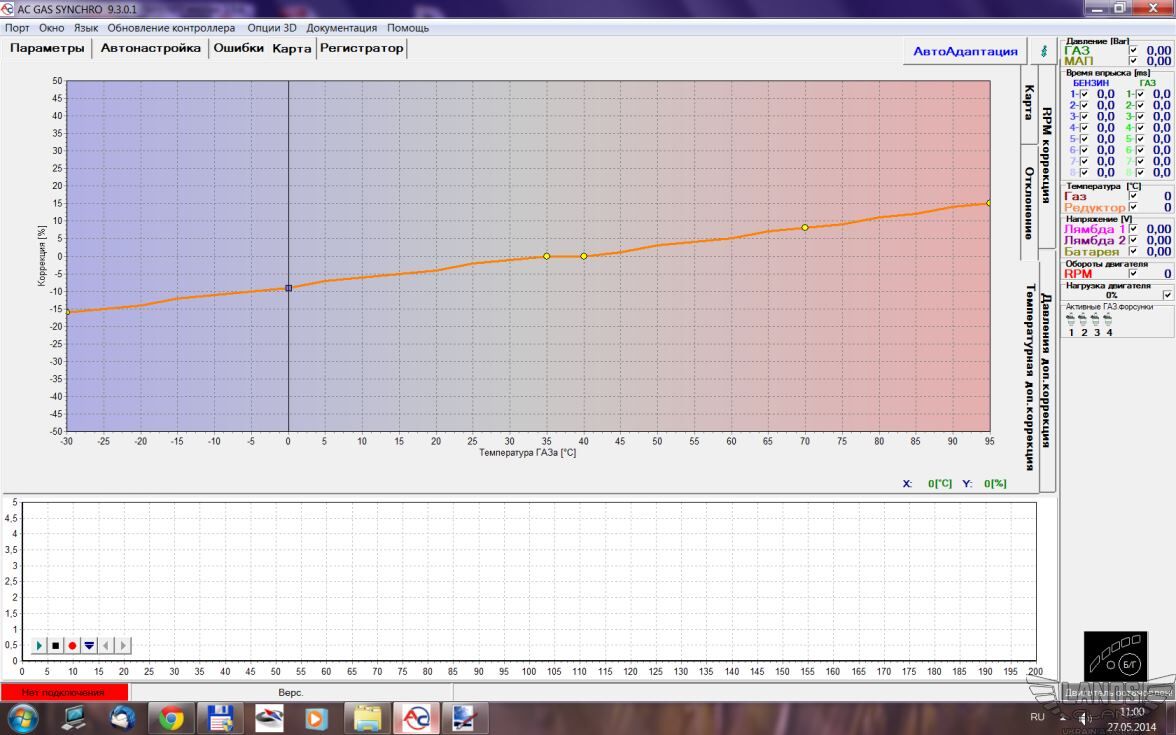Begin recording with the red circle button
The height and width of the screenshot is (735, 1176).
pyautogui.click(x=72, y=645)
